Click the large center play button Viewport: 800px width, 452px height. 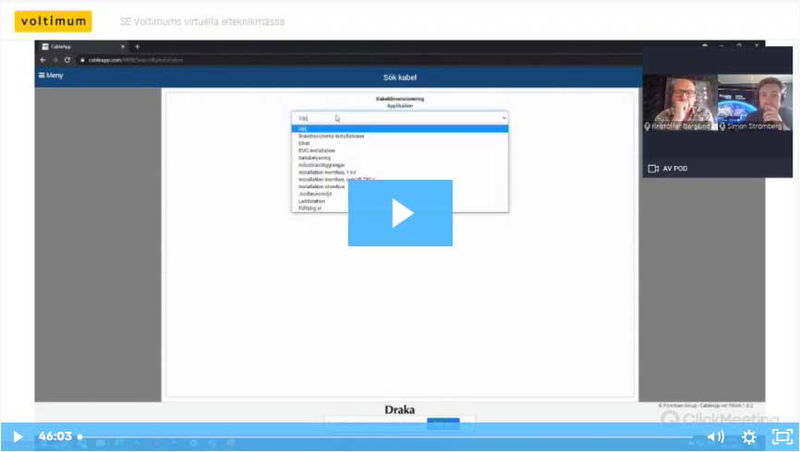[400, 213]
